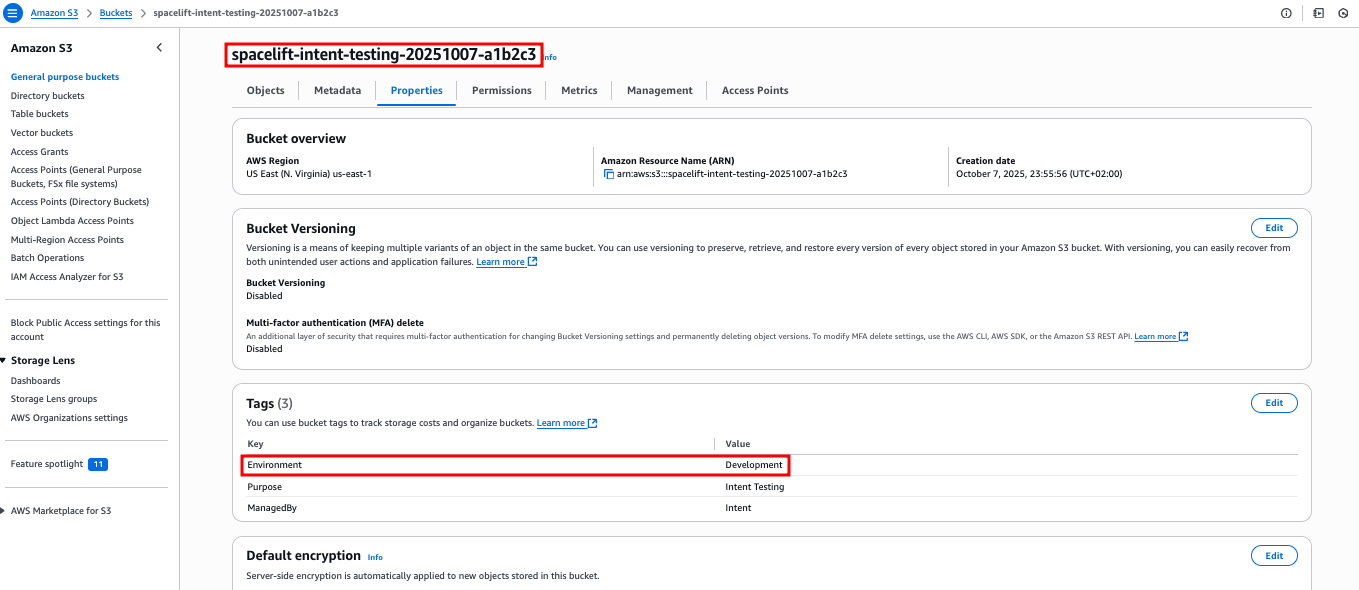Viewport: 1359px width, 590px height.
Task: Edit the Bucket Versioning settings
Action: [x=1273, y=227]
